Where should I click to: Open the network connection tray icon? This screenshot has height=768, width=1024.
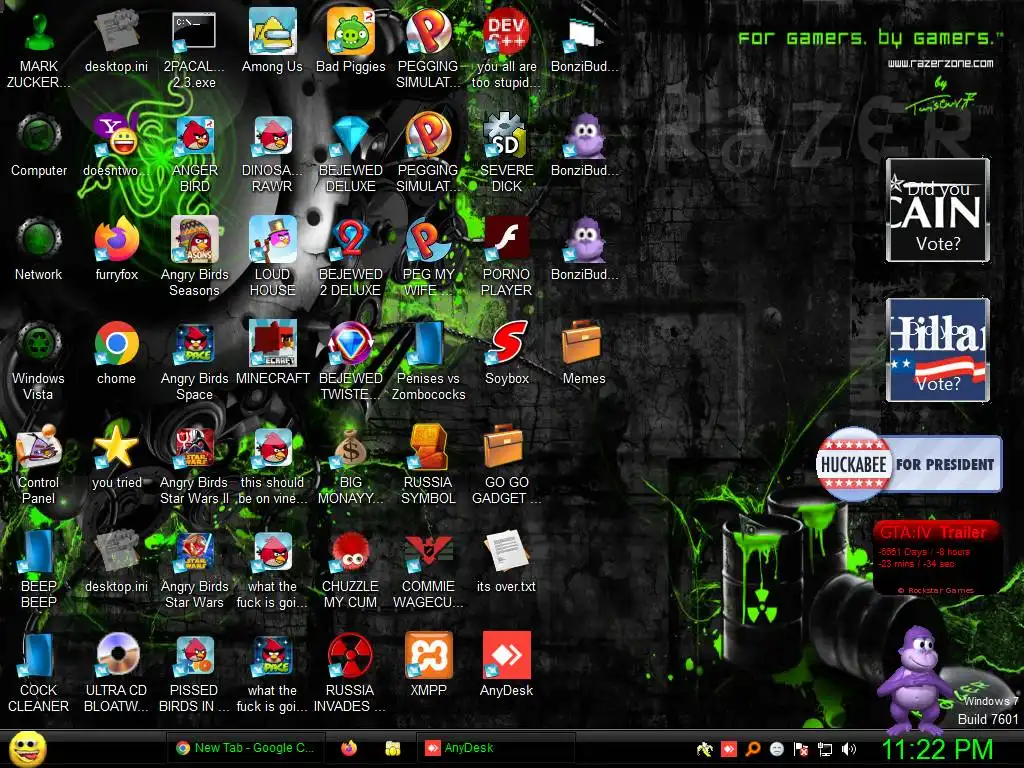coord(825,749)
